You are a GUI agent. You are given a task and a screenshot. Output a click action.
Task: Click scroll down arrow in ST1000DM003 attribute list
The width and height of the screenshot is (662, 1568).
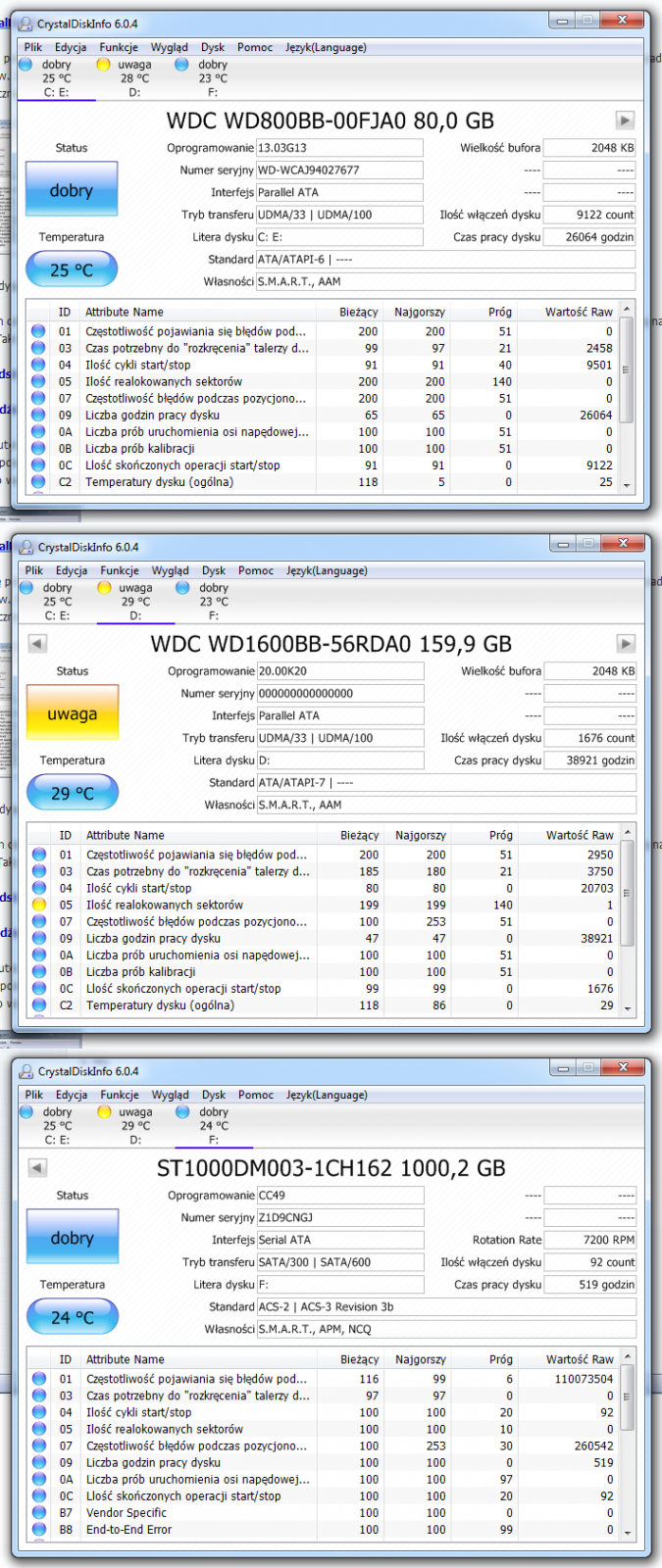coord(628,1532)
